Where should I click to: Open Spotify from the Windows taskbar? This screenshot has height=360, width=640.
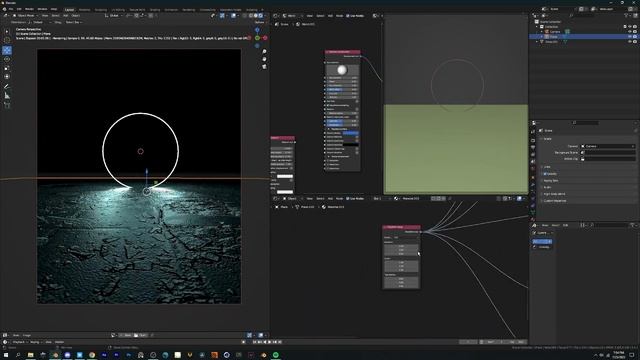[x=276, y=355]
